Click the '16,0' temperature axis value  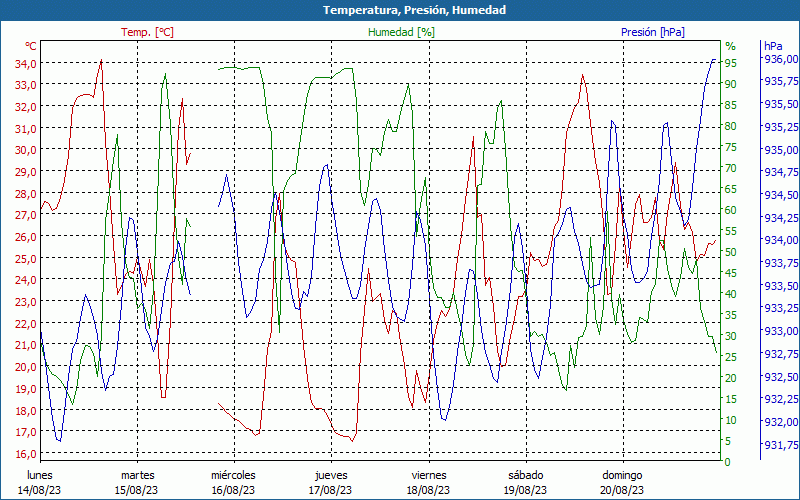pyautogui.click(x=26, y=454)
